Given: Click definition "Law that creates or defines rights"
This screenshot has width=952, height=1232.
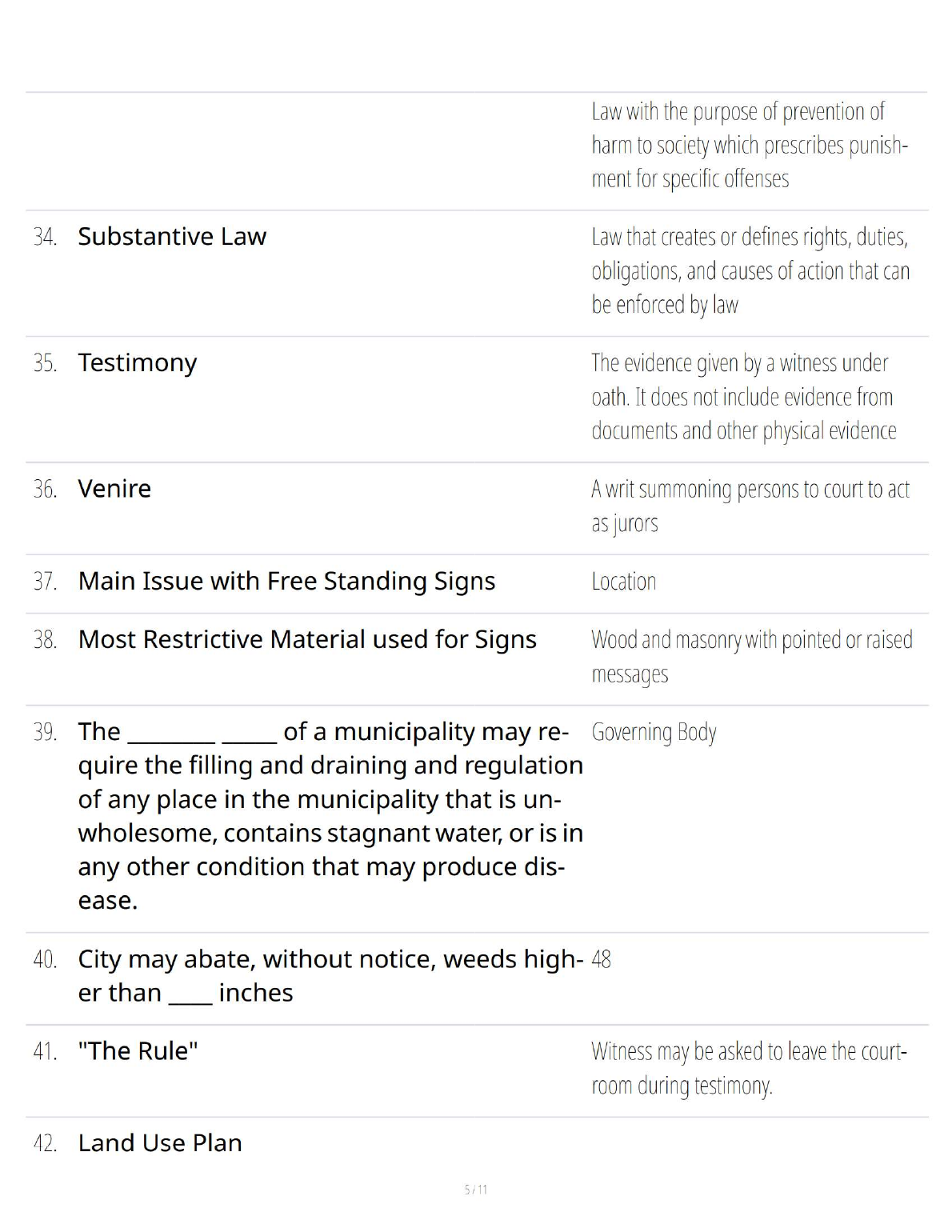Looking at the screenshot, I should pyautogui.click(x=750, y=270).
